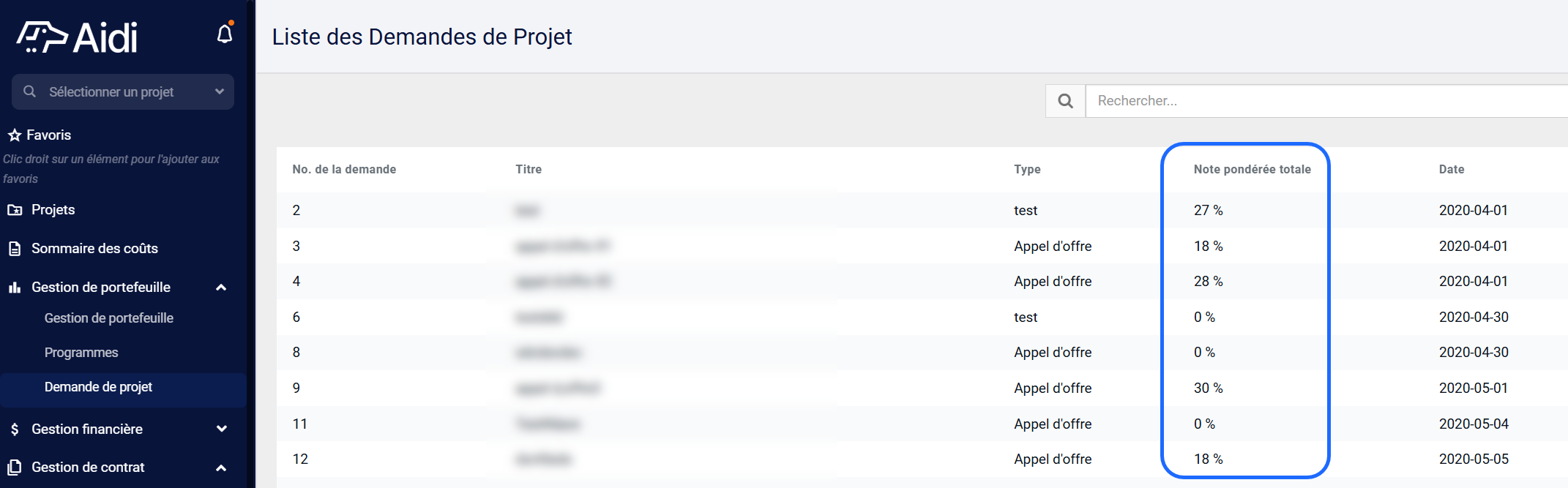Screen dimensions: 1568x488
Task: Open Gestion de portefeuille sub-item
Action: point(109,318)
